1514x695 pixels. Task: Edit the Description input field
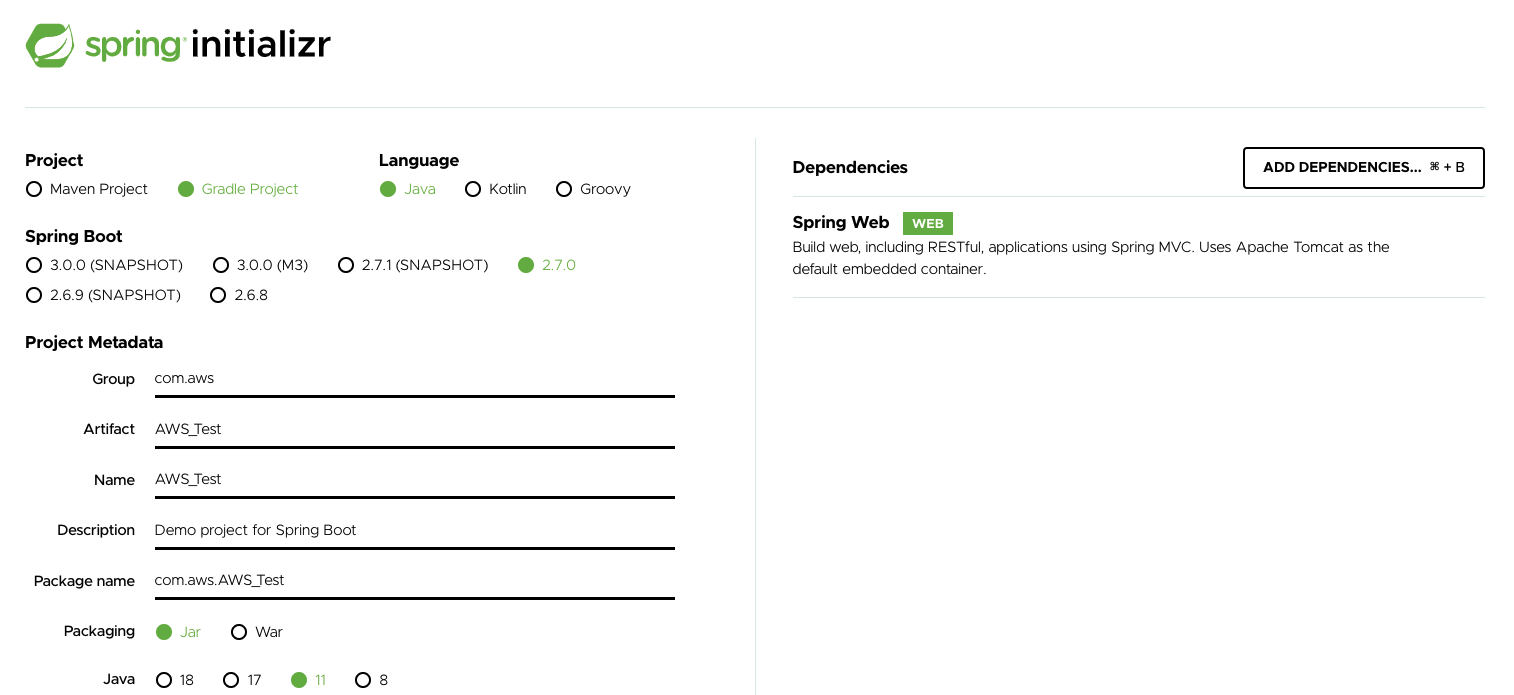(x=414, y=530)
